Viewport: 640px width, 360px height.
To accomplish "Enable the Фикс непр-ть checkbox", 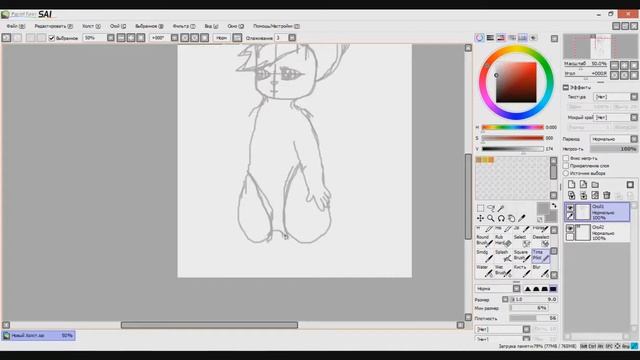I will [566, 158].
